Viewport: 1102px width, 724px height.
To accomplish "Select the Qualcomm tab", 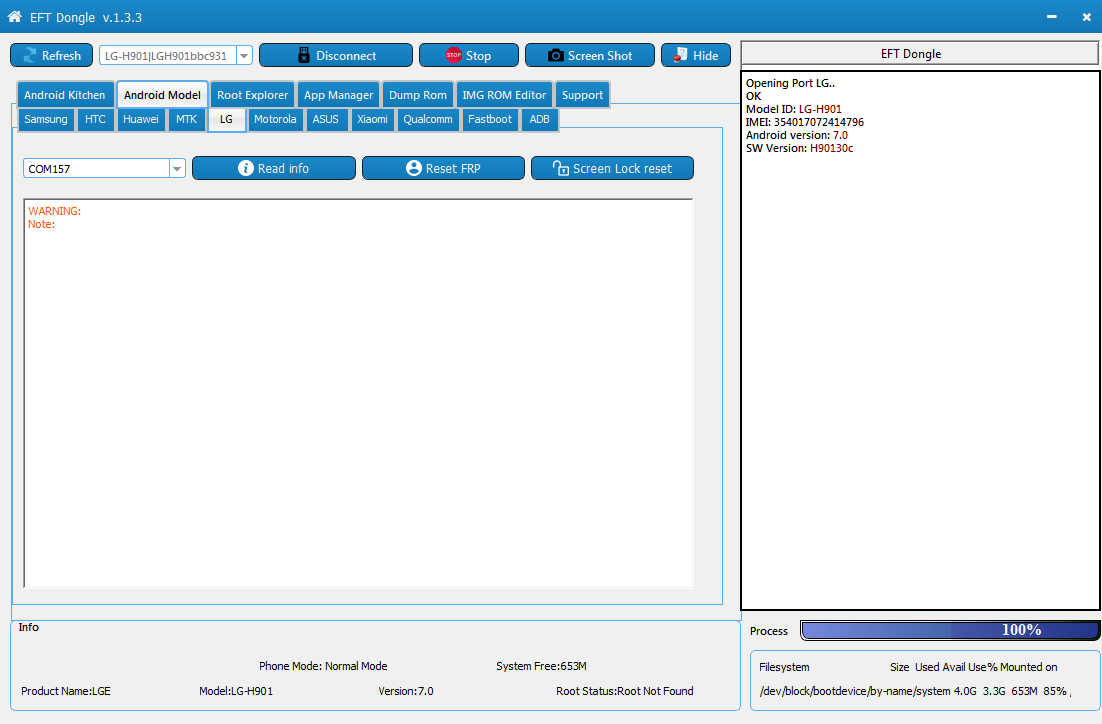I will point(427,119).
